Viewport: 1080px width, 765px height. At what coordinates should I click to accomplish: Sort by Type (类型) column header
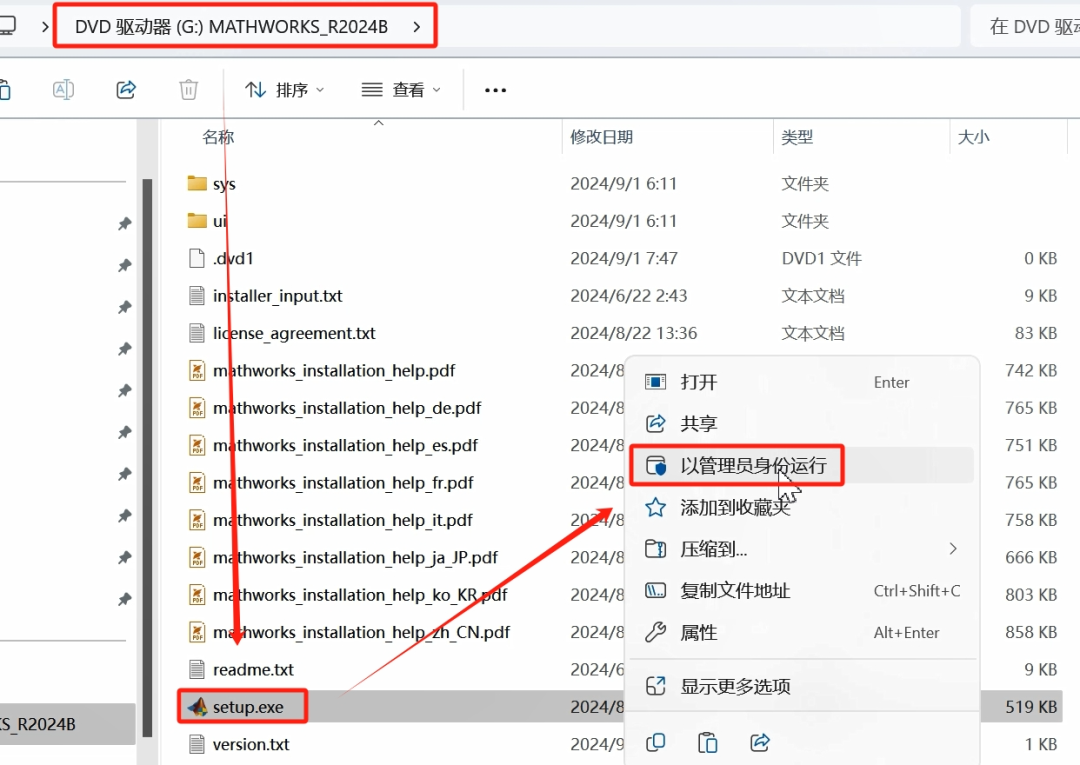click(x=797, y=137)
